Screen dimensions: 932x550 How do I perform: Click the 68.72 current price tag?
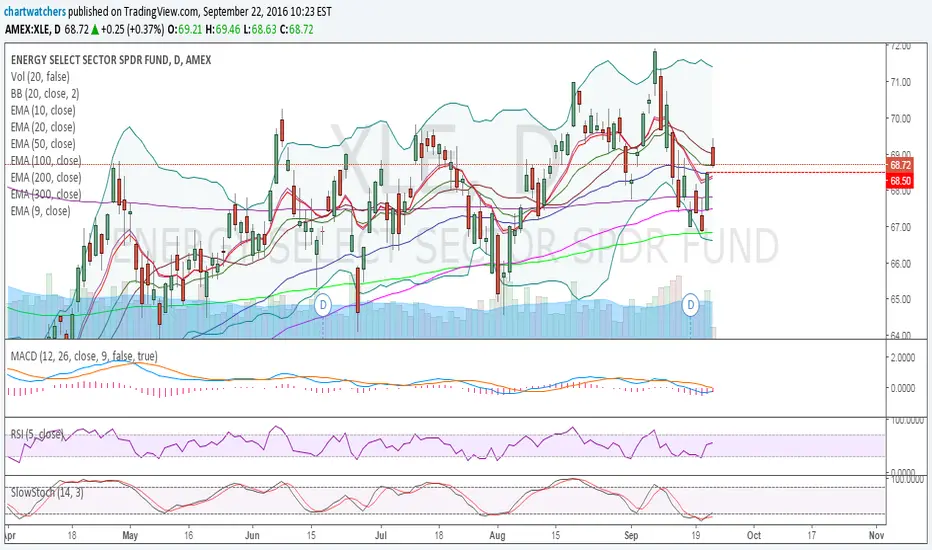point(900,165)
